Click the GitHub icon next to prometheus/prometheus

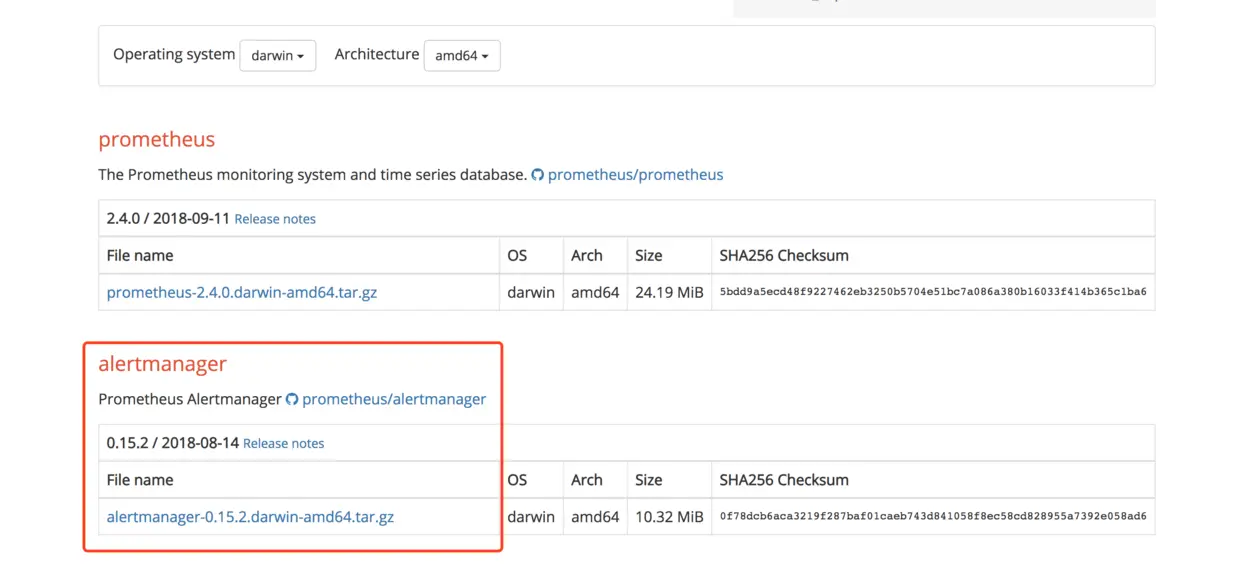tap(538, 175)
